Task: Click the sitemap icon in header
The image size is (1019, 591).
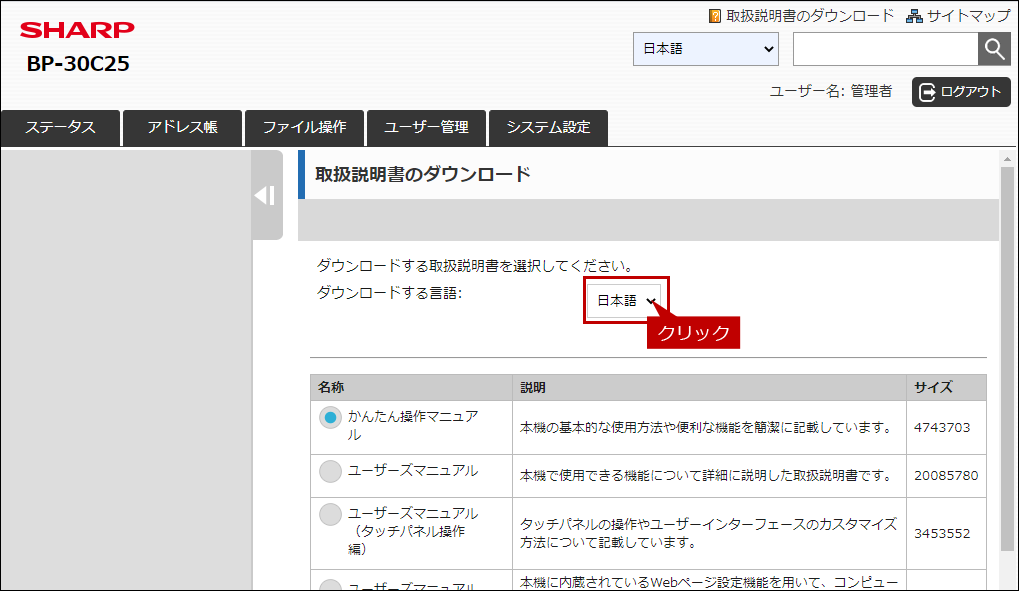Action: coord(914,16)
